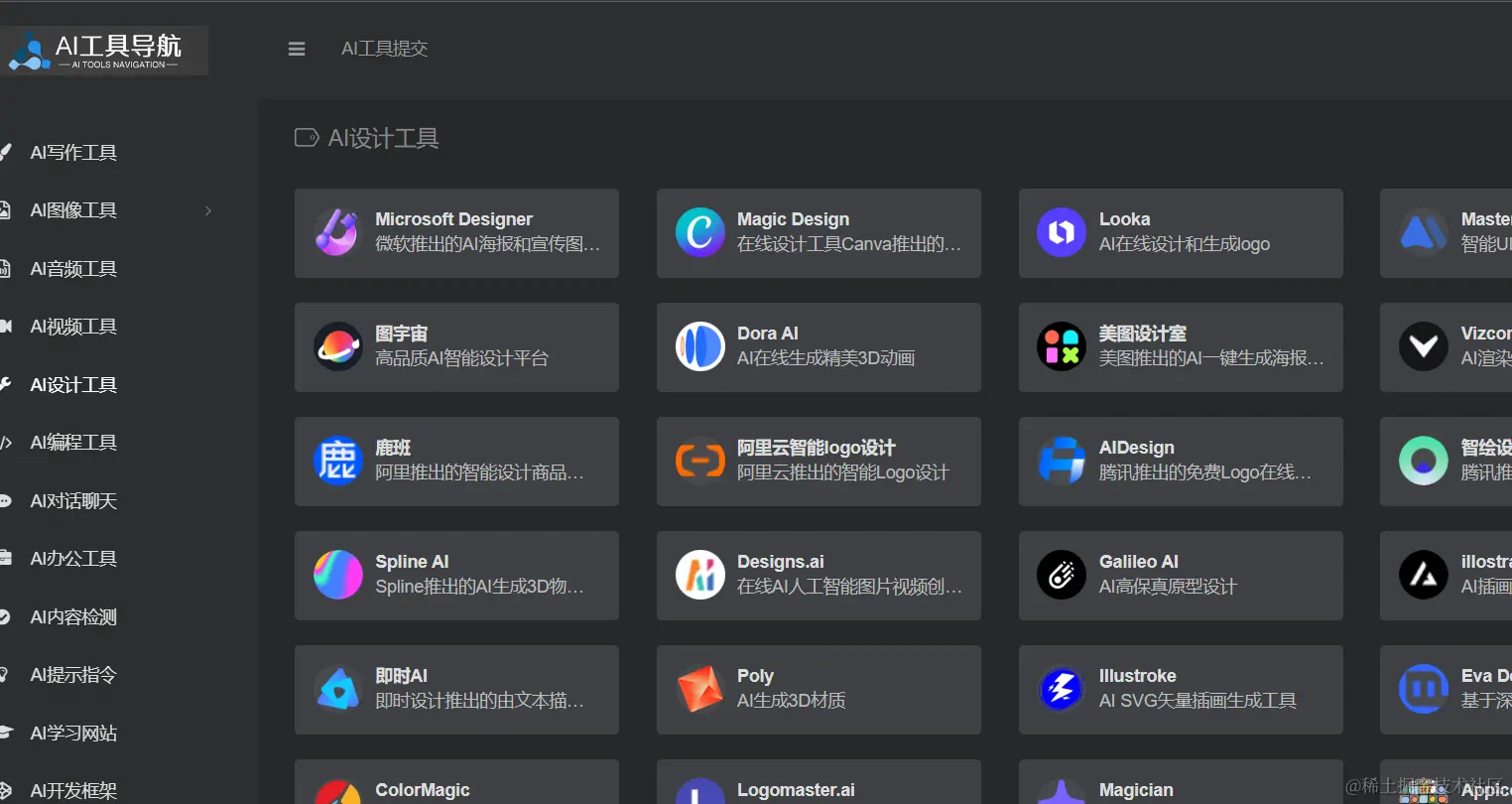Image resolution: width=1512 pixels, height=804 pixels.
Task: Select AI写作工具 in the sidebar
Action: (x=73, y=152)
